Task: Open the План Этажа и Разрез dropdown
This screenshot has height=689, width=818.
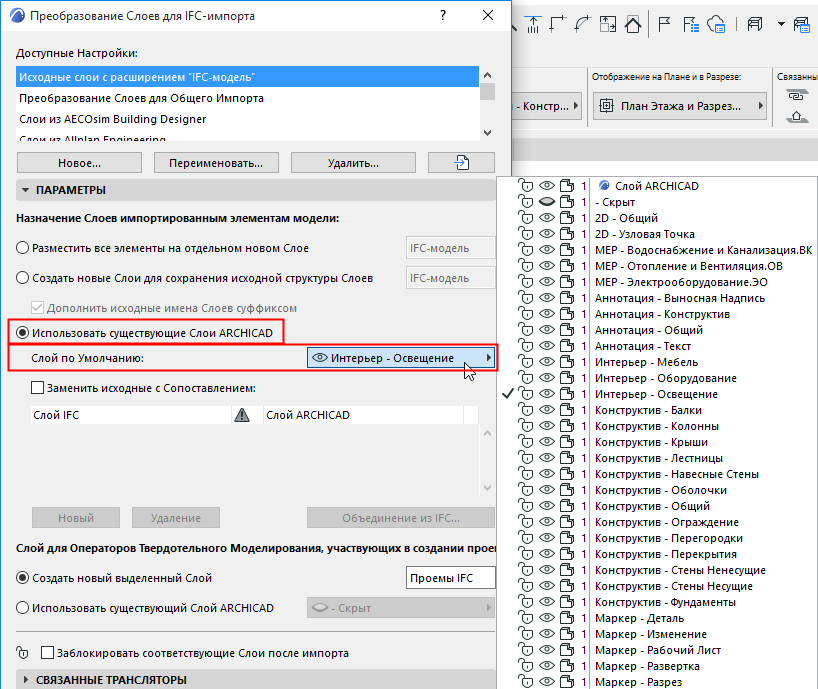Action: coord(680,106)
